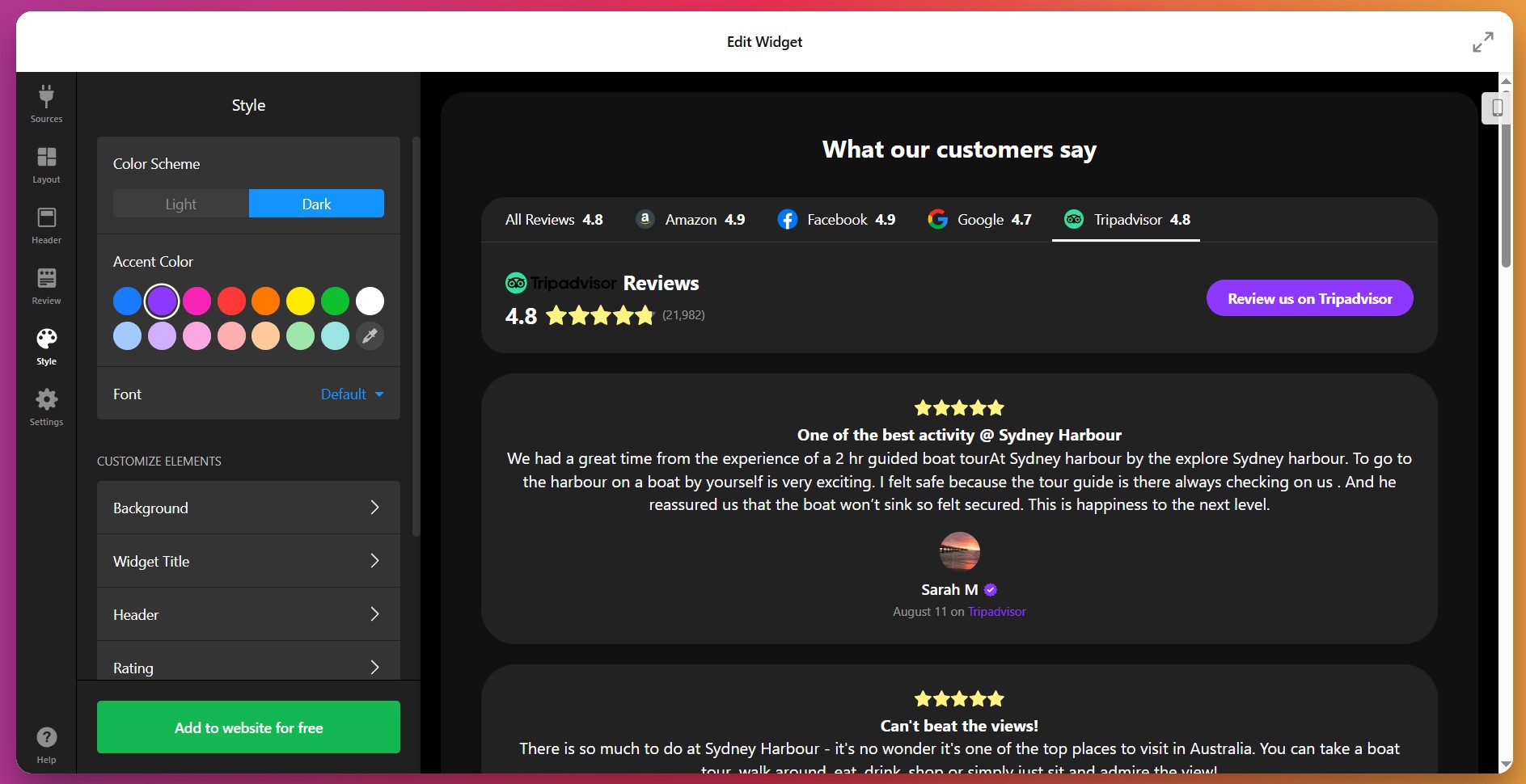Select the Dark color scheme

pyautogui.click(x=316, y=204)
